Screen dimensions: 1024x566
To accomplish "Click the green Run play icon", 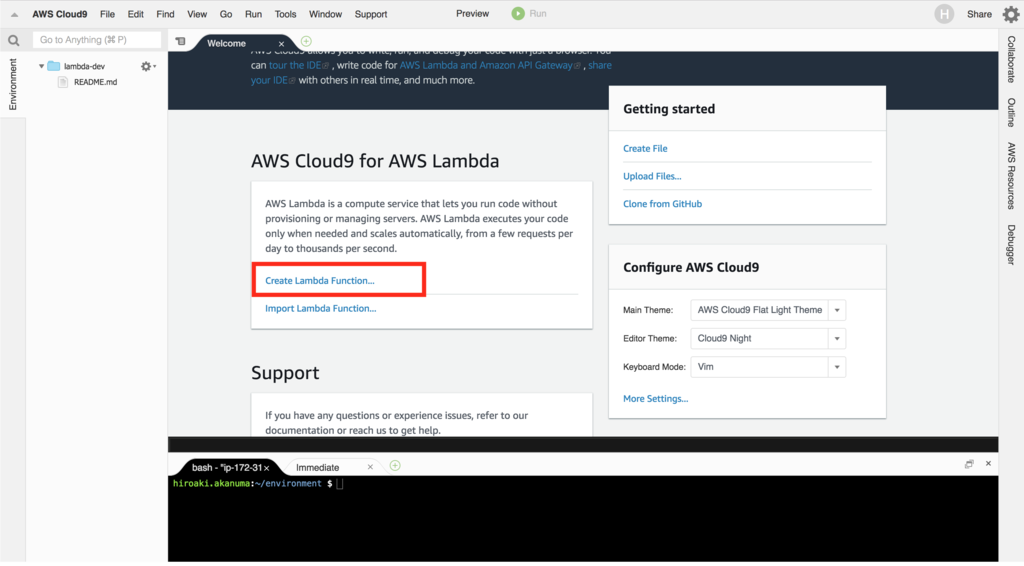I will coord(518,14).
